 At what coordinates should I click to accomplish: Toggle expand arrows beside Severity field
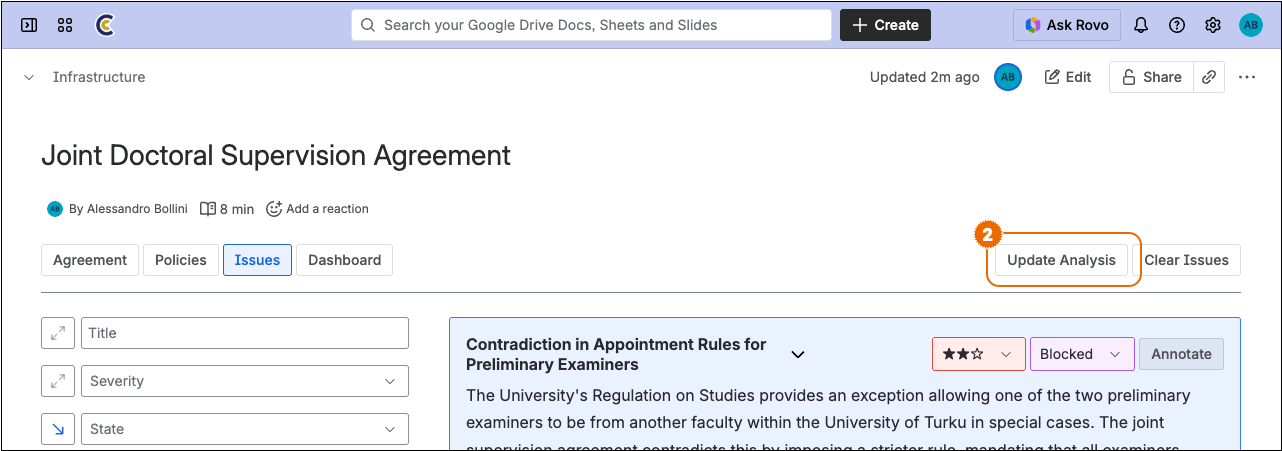[58, 381]
